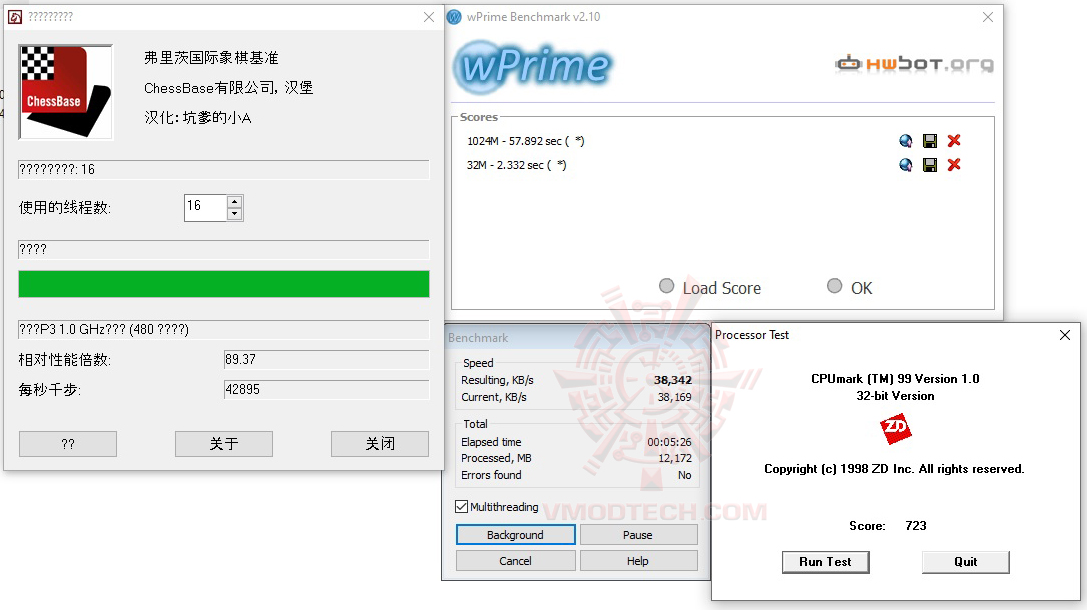Click the kilonodes per second field 42895

(327, 390)
